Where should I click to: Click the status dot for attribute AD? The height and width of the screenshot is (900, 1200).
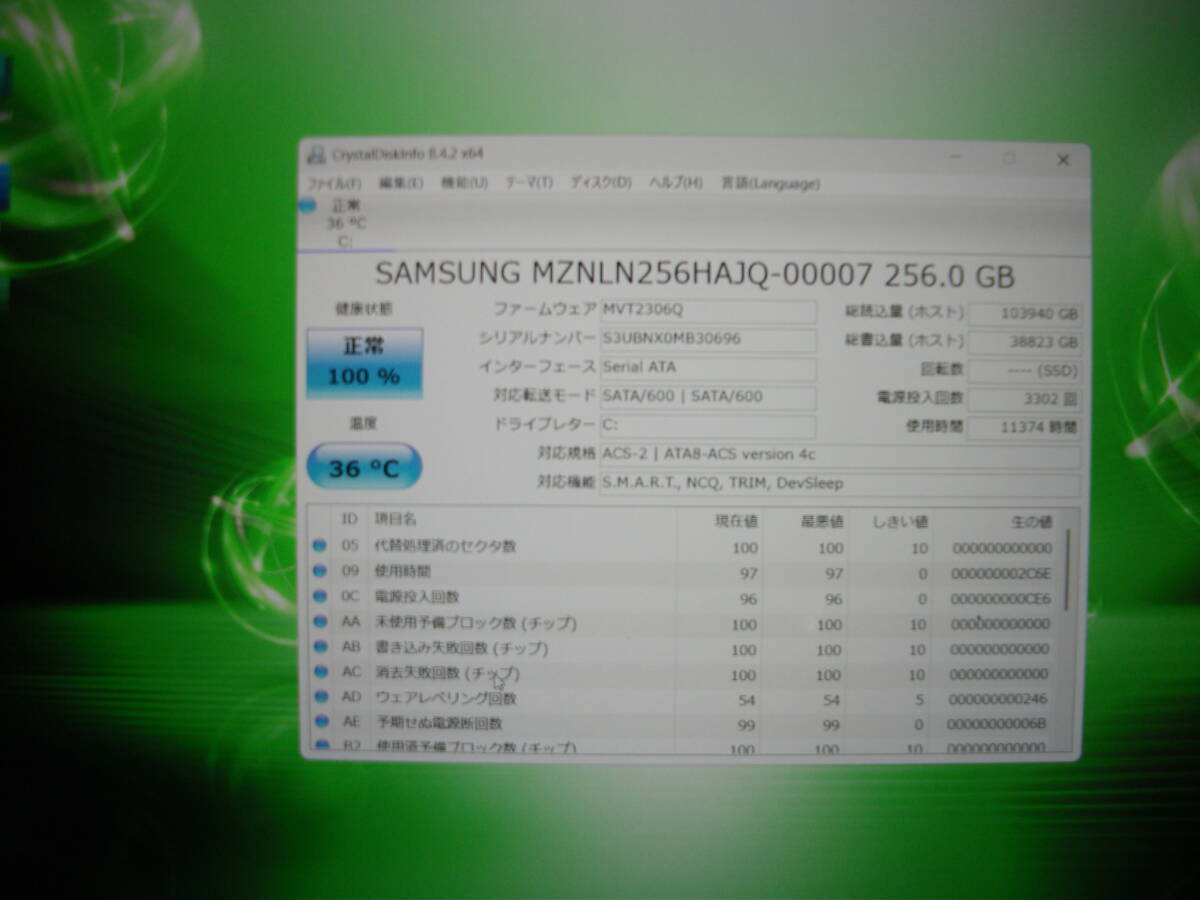[320, 697]
